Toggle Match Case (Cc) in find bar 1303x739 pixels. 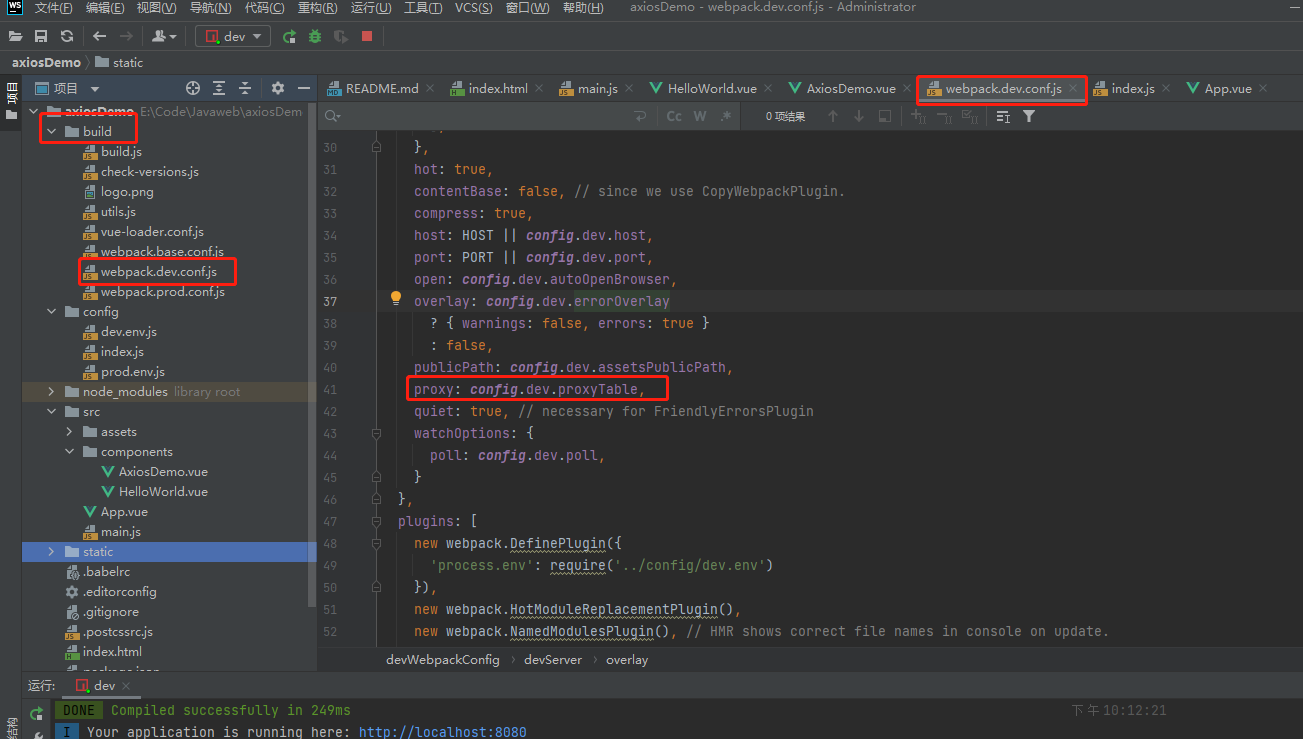(x=674, y=116)
